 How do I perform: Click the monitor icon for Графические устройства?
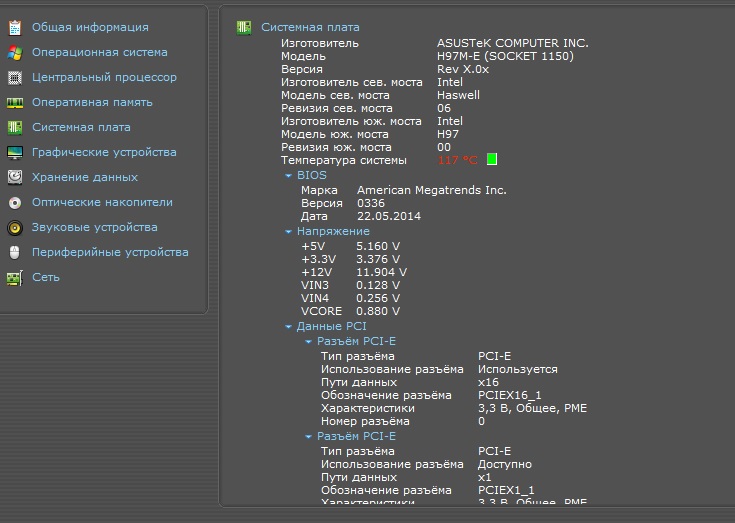14,152
